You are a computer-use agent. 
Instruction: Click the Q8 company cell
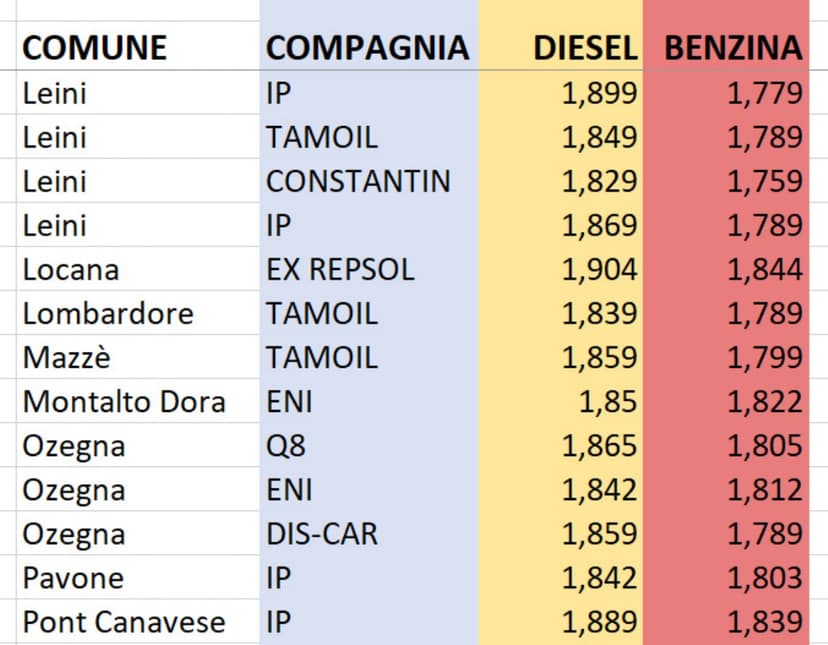pyautogui.click(x=286, y=446)
